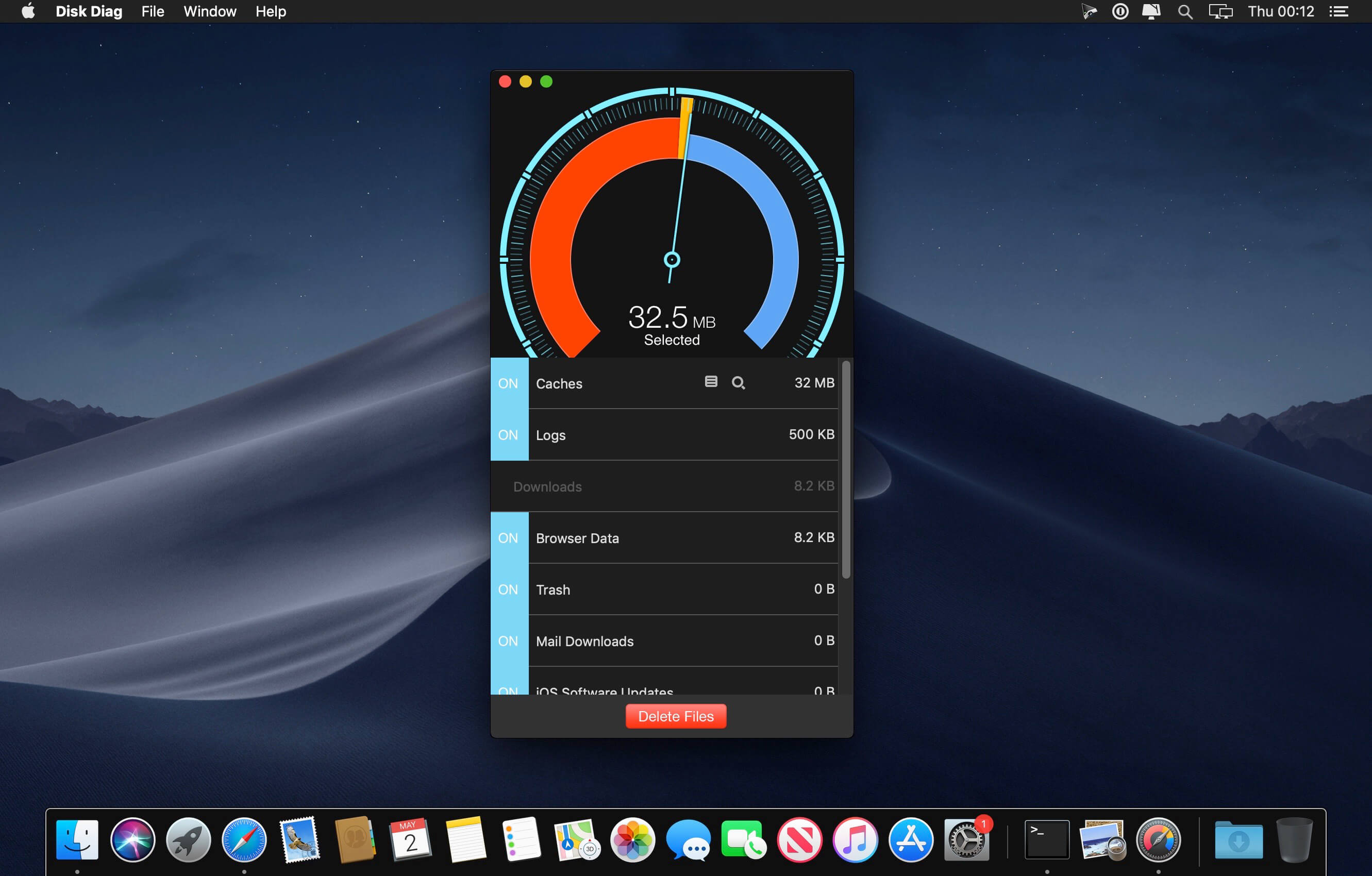
Task: Click the clock showing Thu 00:12
Action: tap(1281, 11)
